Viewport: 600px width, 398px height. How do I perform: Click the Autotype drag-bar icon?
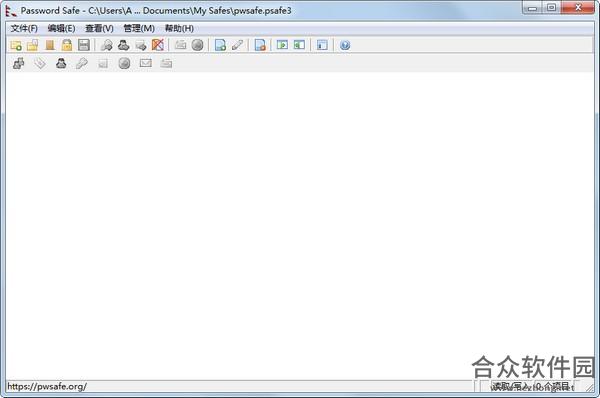click(166, 63)
